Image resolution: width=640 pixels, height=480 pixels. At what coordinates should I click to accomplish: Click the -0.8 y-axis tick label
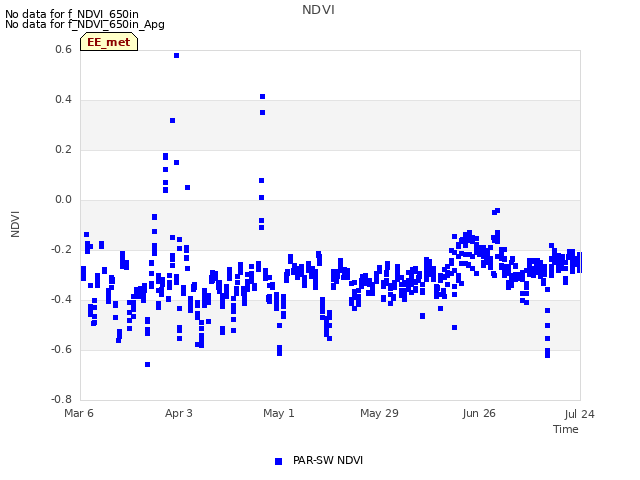(61, 399)
